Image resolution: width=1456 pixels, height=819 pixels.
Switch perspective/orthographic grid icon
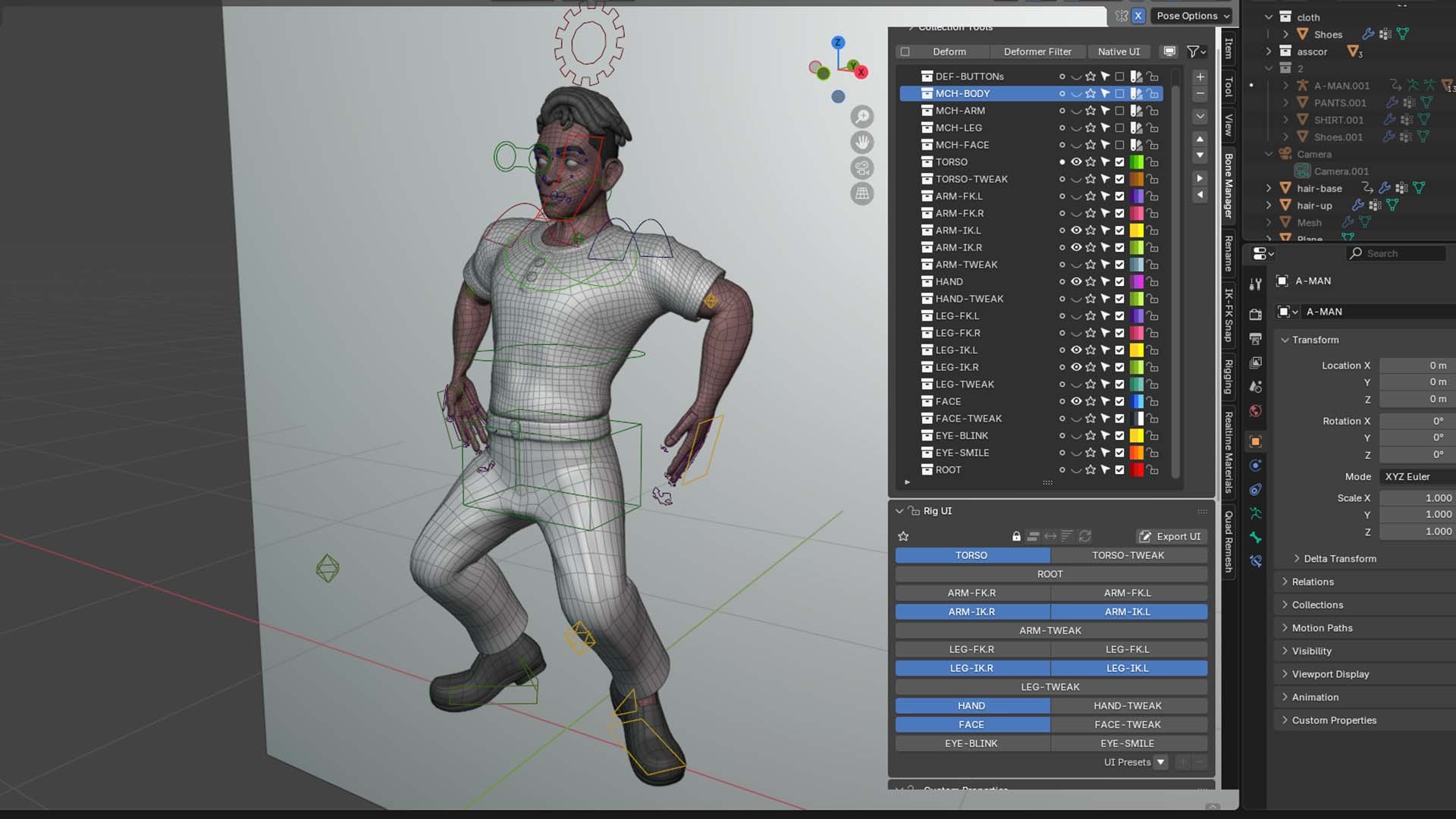[x=861, y=194]
